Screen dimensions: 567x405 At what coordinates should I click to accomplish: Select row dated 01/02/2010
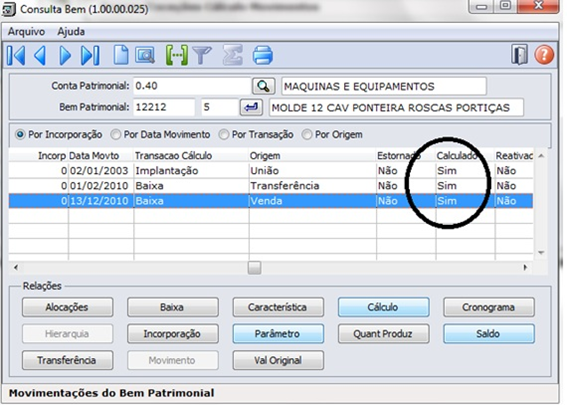coord(271,186)
